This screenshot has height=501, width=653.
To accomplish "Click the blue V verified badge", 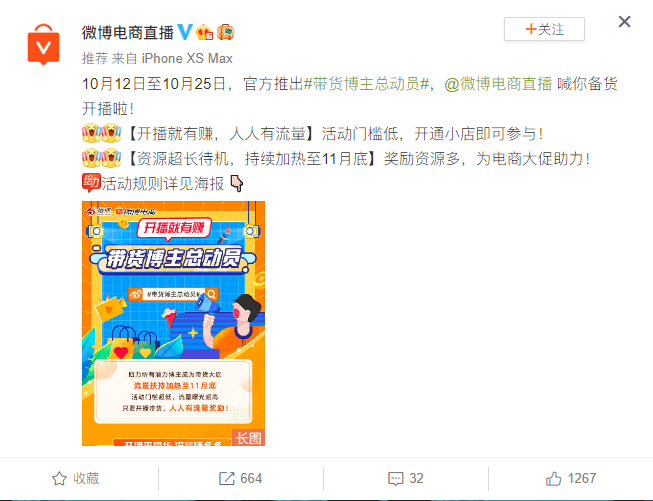I will [185, 32].
